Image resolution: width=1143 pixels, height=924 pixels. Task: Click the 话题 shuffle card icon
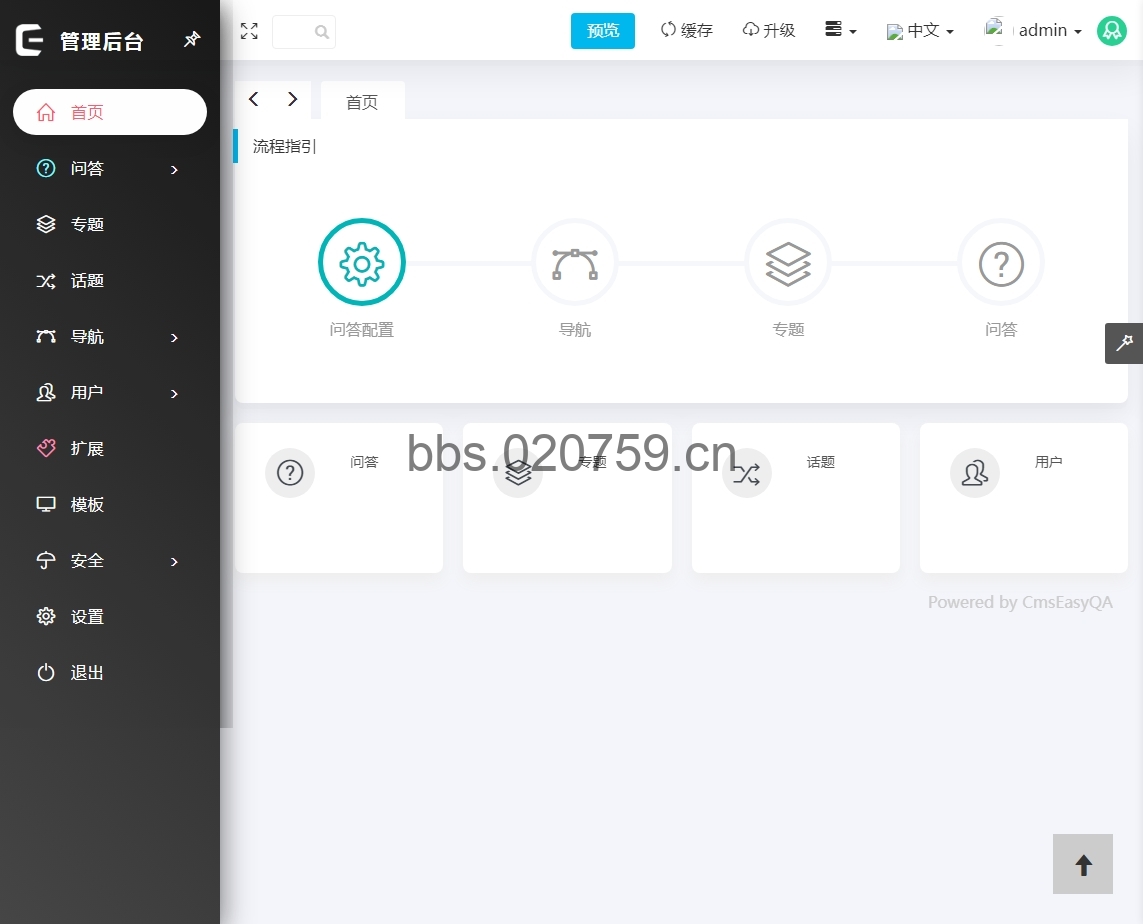click(746, 473)
